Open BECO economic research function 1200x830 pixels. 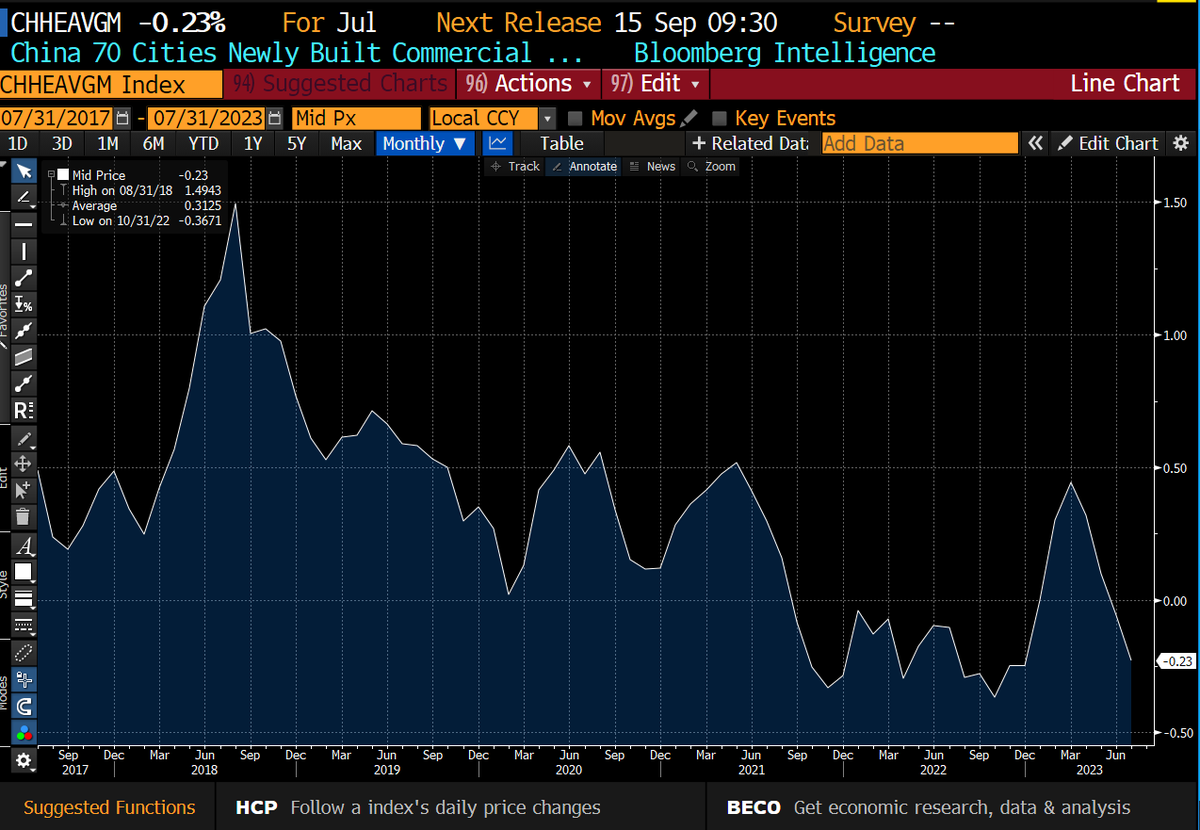[x=929, y=807]
